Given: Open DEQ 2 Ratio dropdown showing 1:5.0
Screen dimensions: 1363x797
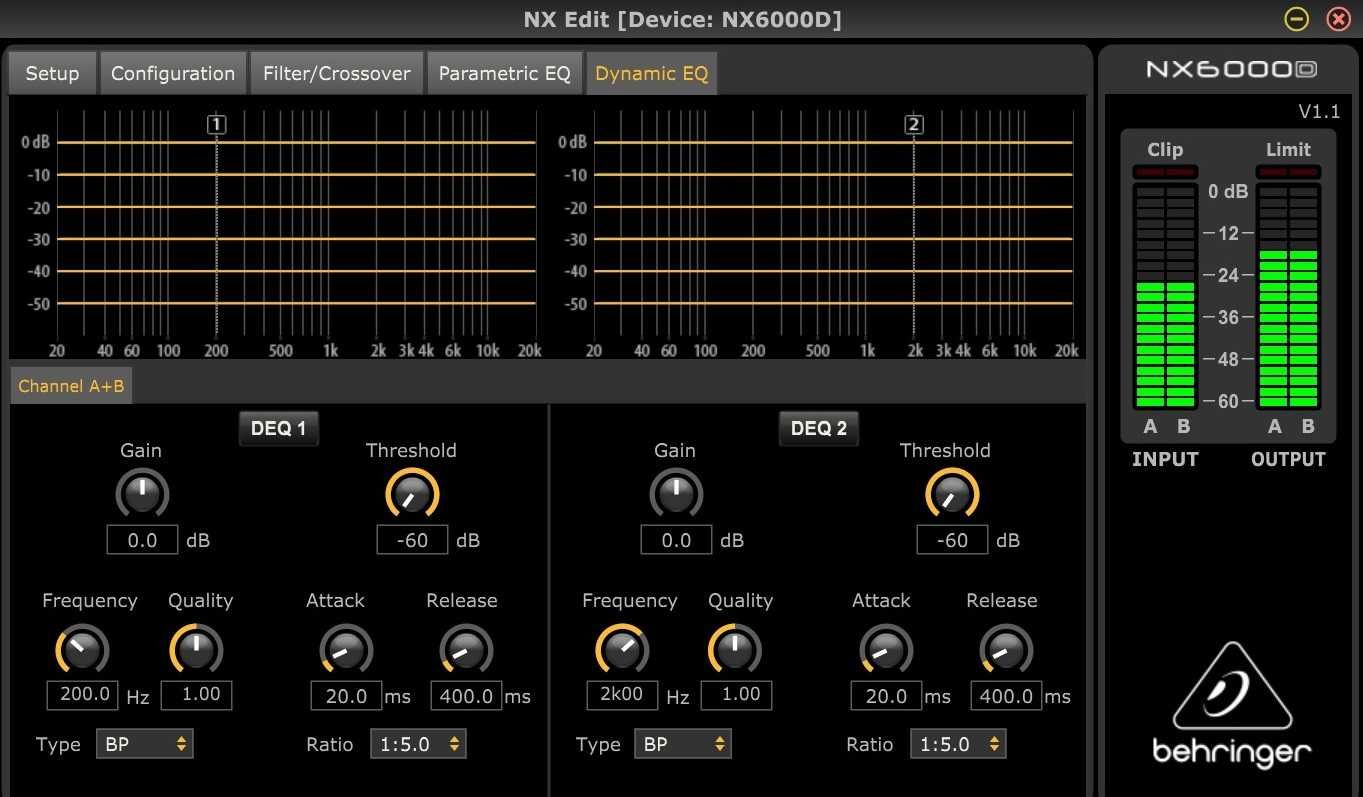Looking at the screenshot, I should click(959, 744).
